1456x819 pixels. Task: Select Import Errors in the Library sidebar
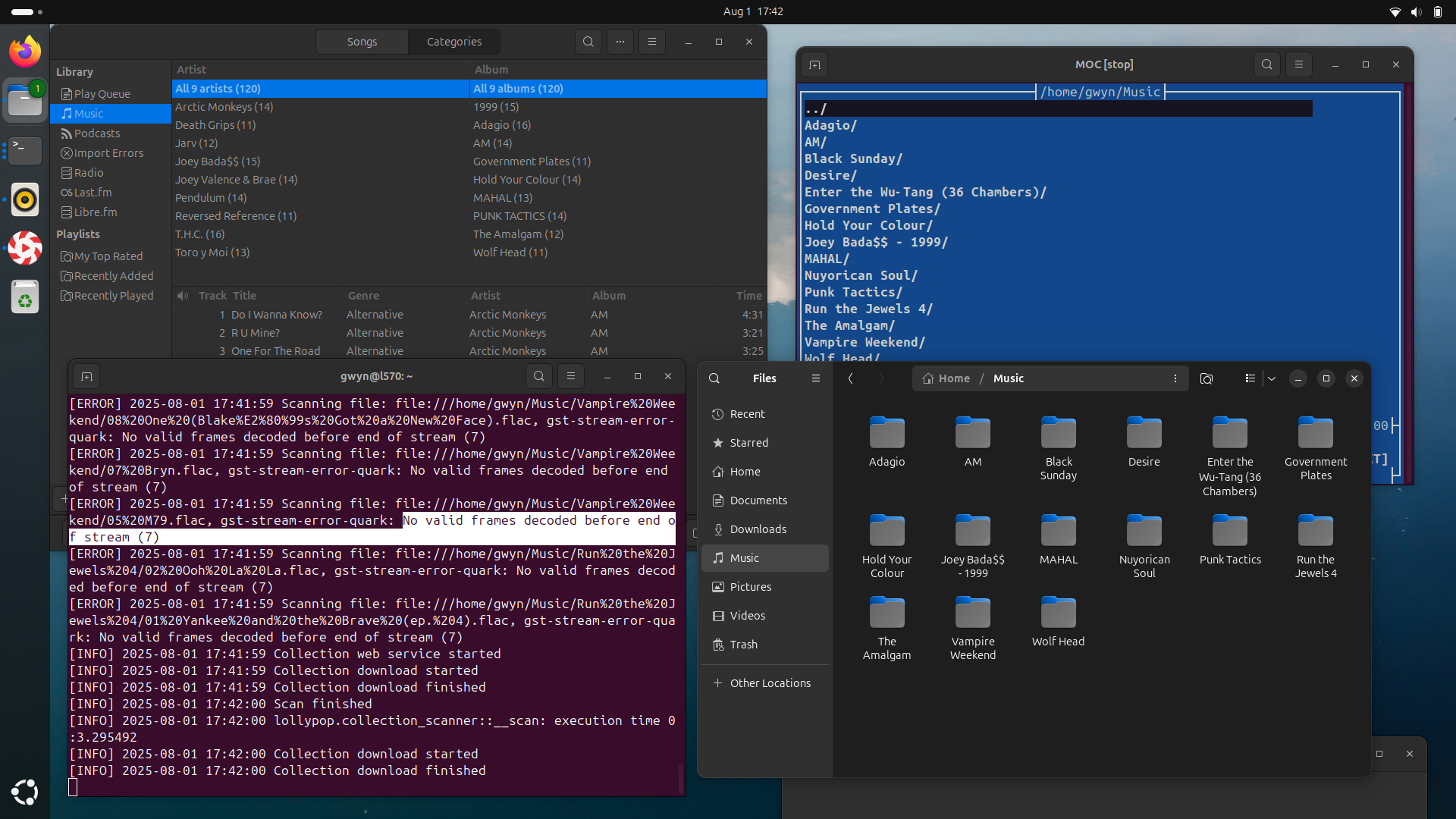(x=111, y=153)
